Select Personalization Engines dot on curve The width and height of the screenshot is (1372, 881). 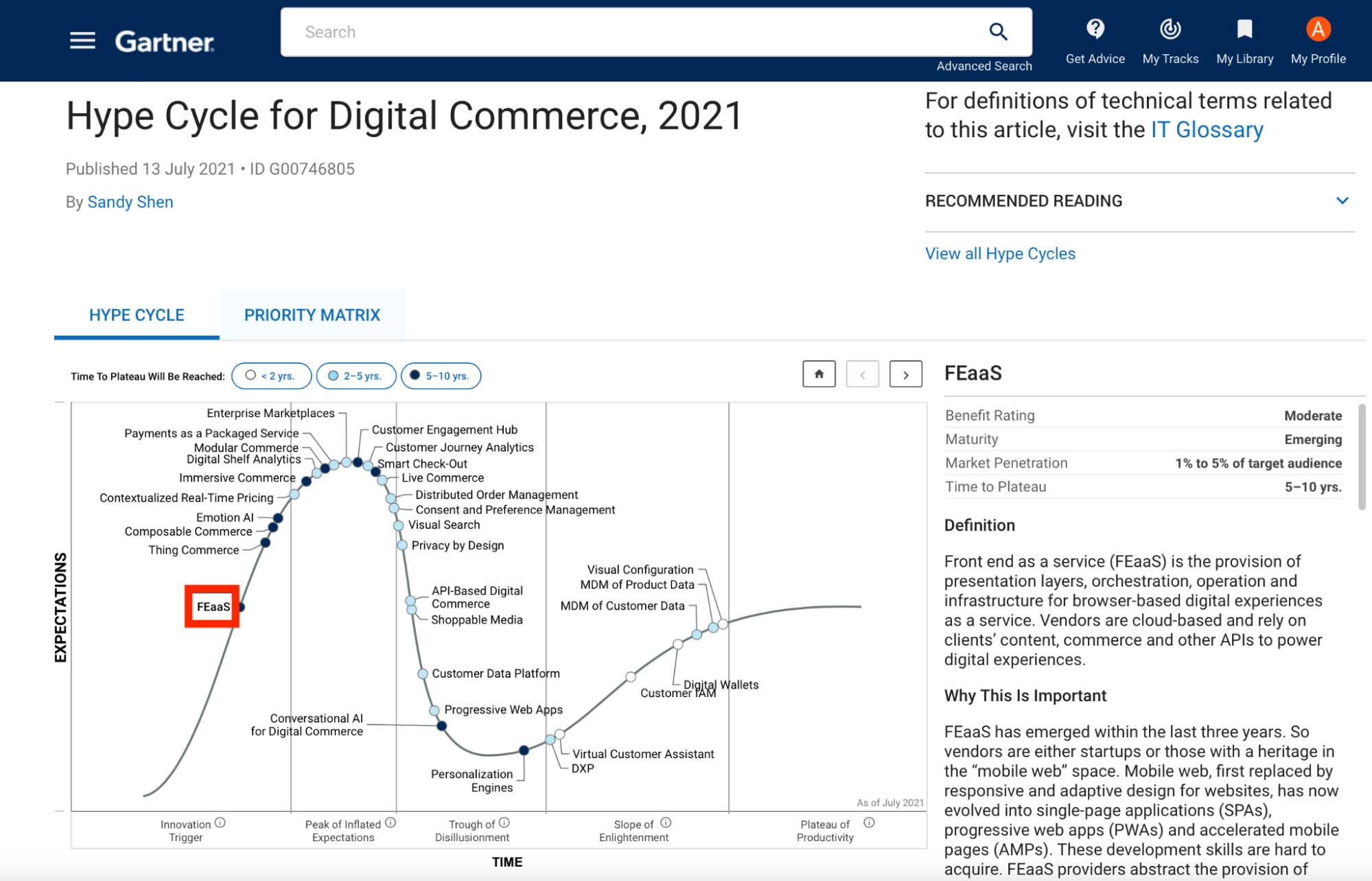coord(524,750)
